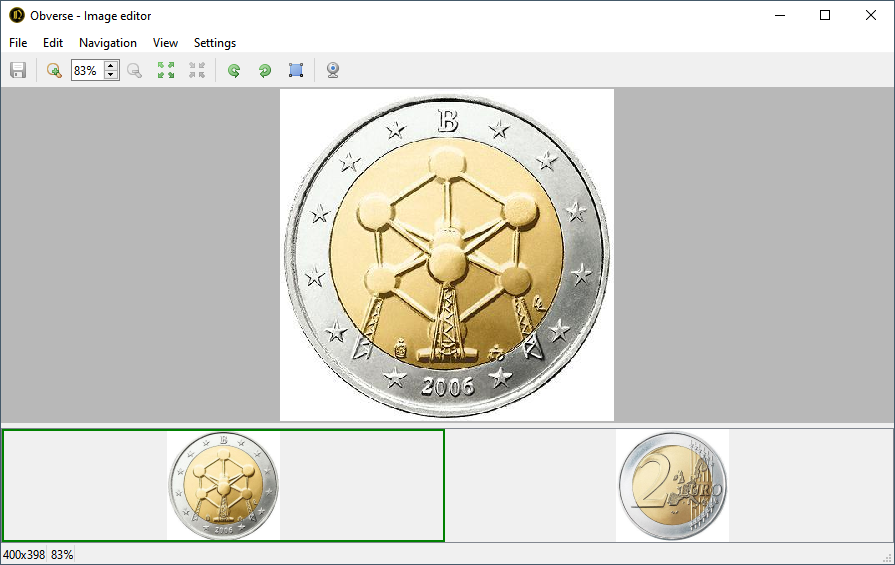
Task: Open the Navigation menu
Action: pos(108,43)
